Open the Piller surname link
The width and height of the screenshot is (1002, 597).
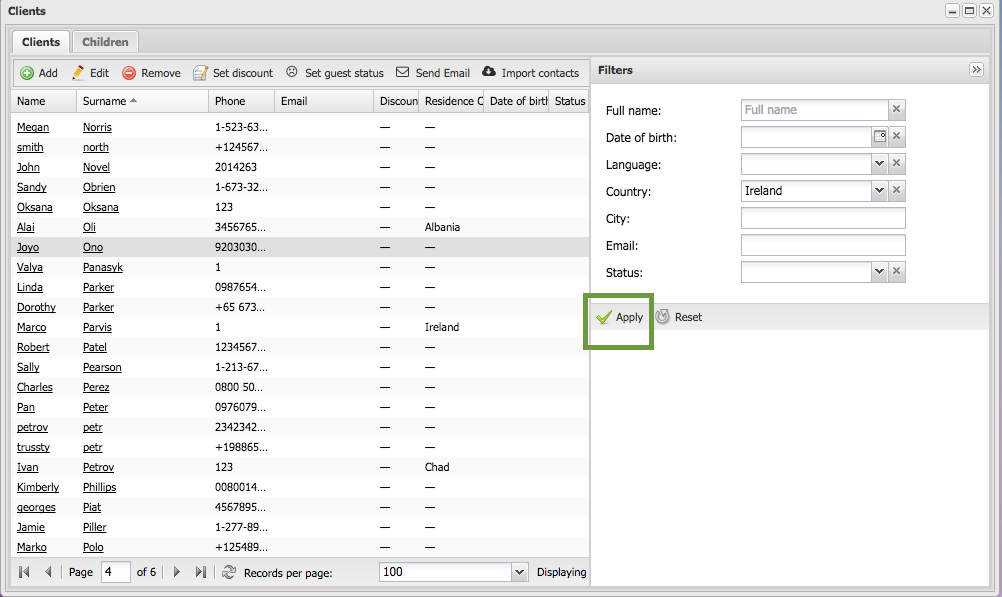(95, 527)
